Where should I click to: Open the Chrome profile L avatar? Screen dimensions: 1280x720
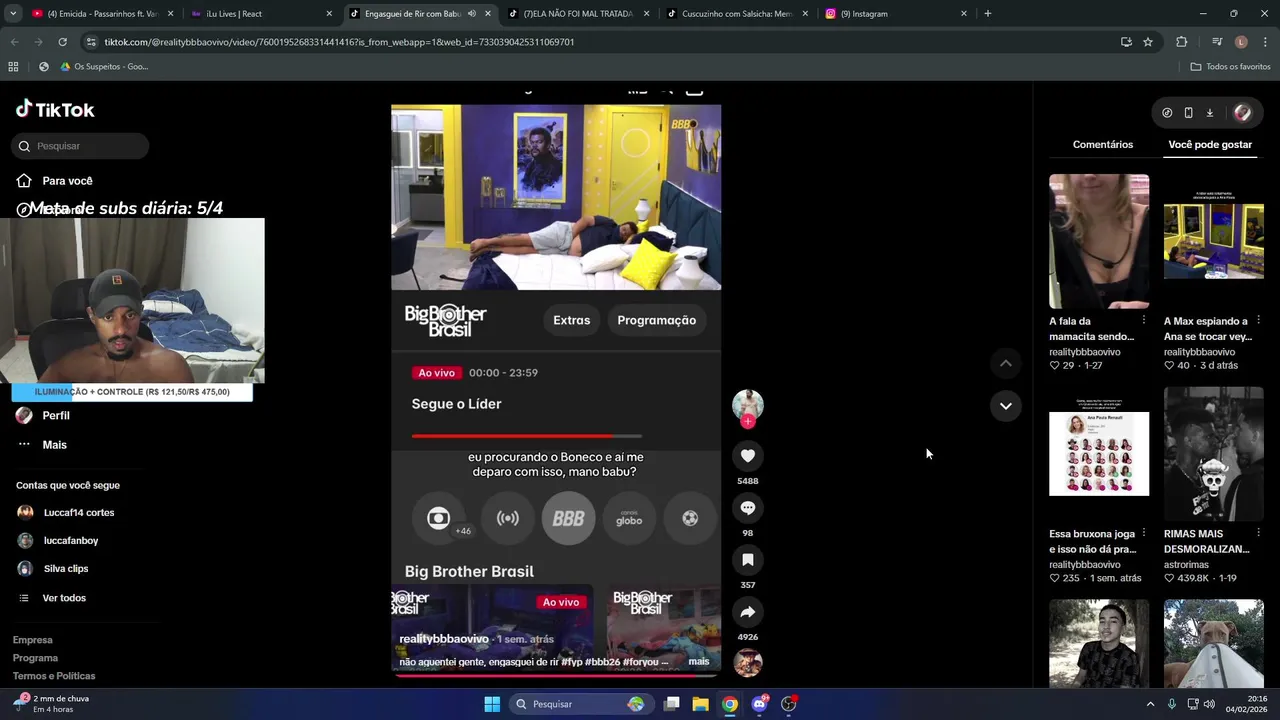pyautogui.click(x=1241, y=42)
